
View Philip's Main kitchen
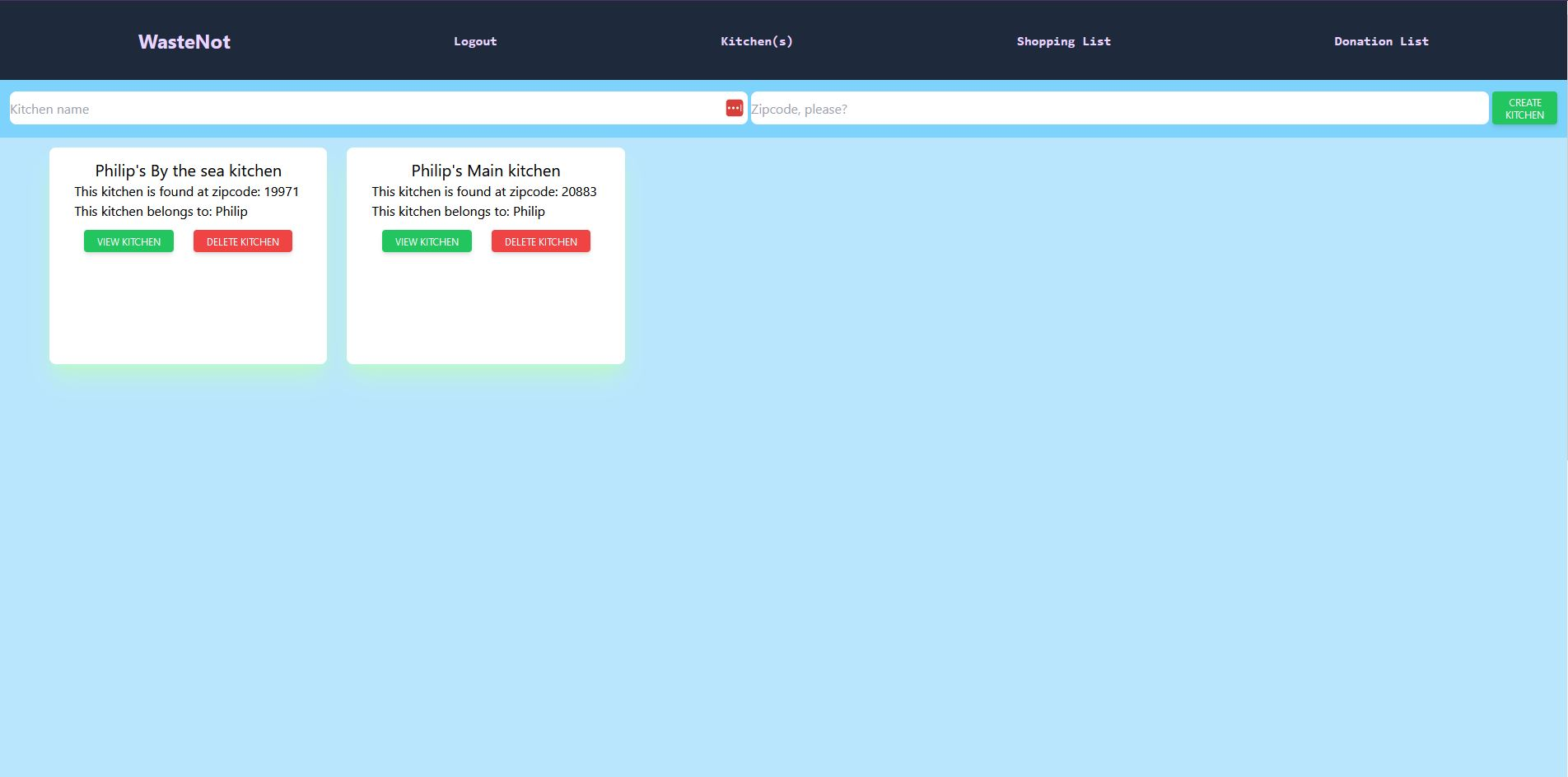(427, 241)
